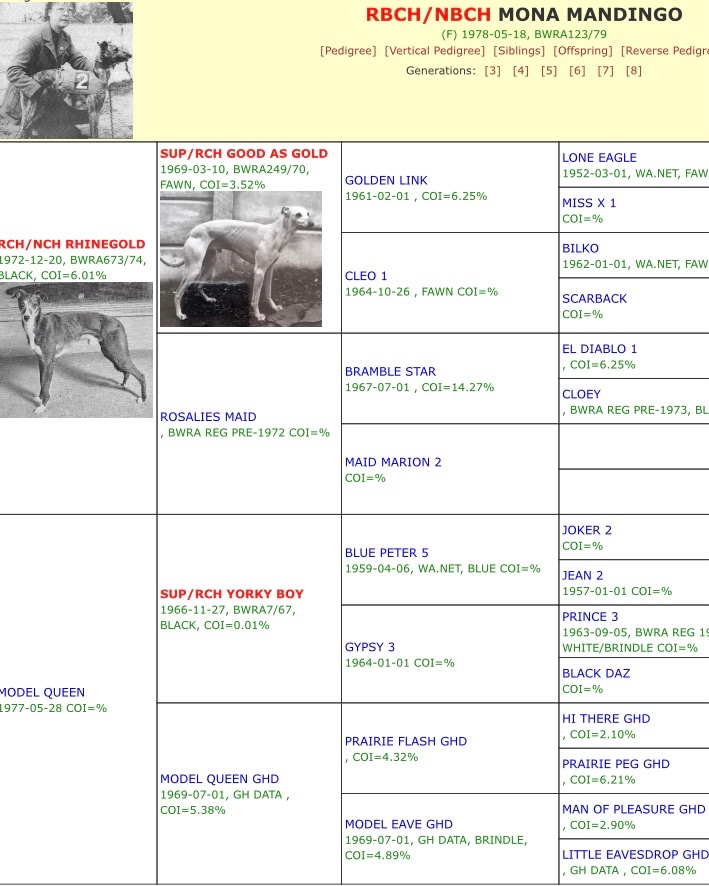Open Mona Mandingo header photo
The width and height of the screenshot is (709, 886).
pos(66,70)
